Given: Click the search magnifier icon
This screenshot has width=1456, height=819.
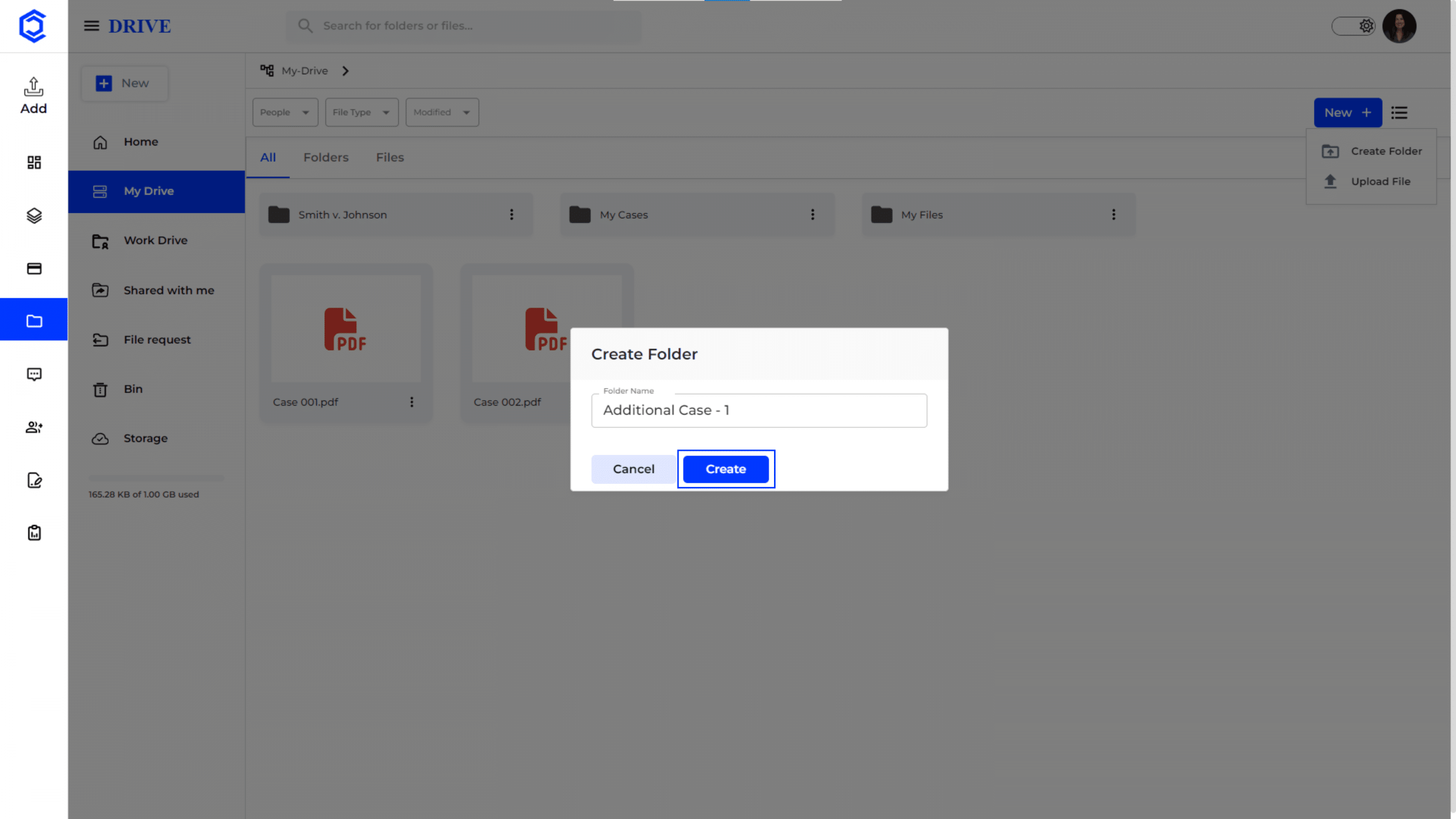Looking at the screenshot, I should (x=305, y=25).
